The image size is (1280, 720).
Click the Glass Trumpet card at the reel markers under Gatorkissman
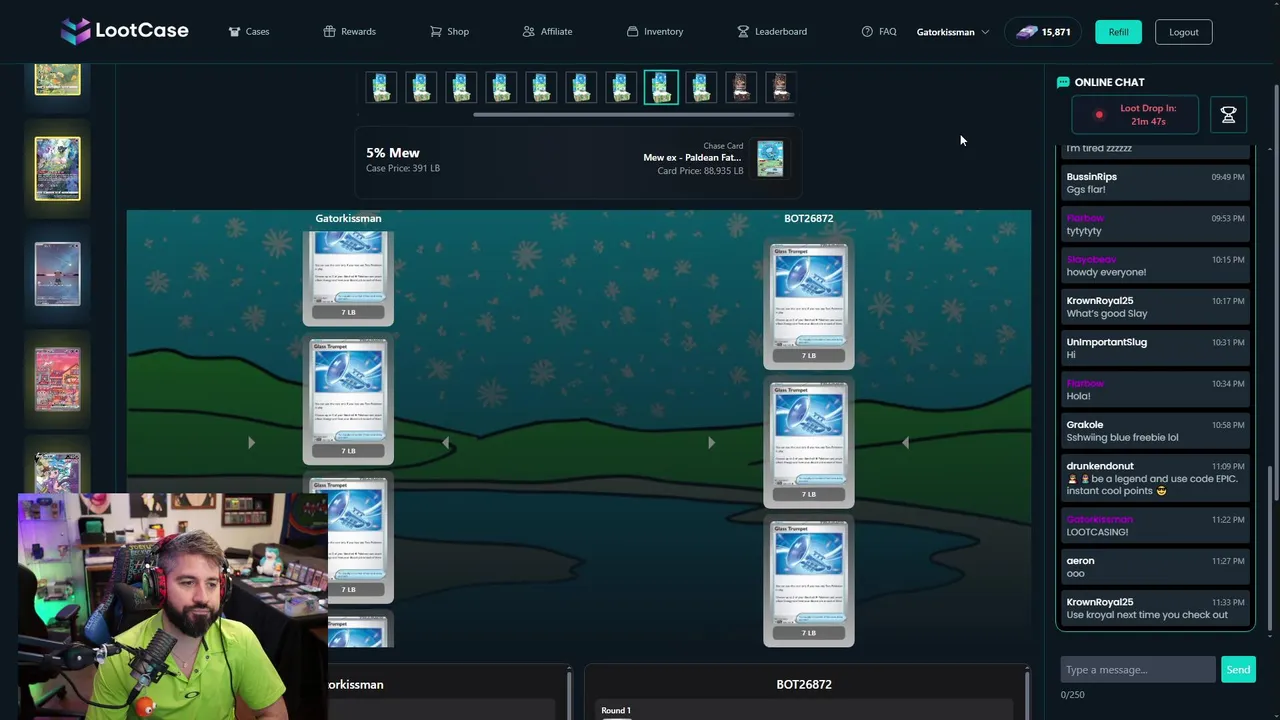(348, 400)
